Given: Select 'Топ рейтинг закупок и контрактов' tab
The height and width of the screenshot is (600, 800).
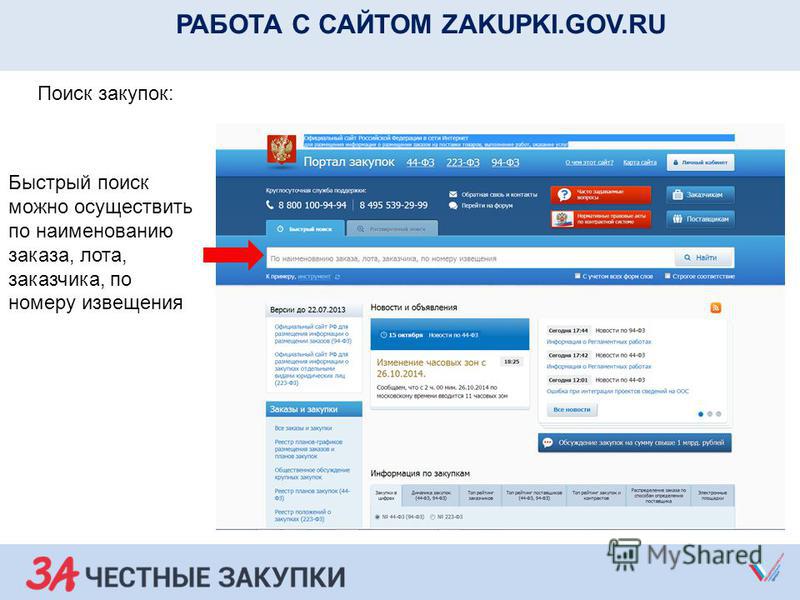Looking at the screenshot, I should point(596,495).
